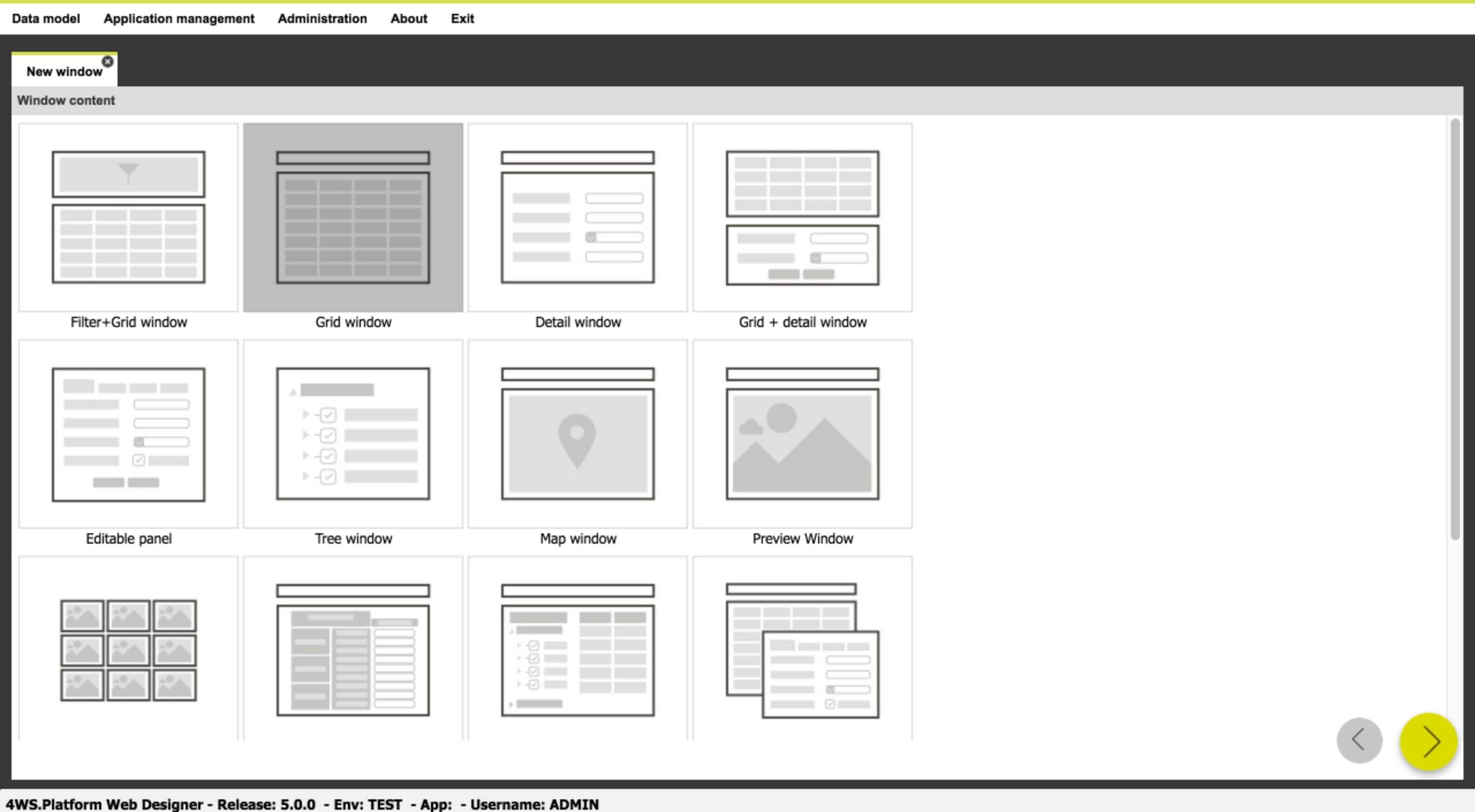
Task: Click the "Filter+Grid window" label
Action: coord(128,322)
